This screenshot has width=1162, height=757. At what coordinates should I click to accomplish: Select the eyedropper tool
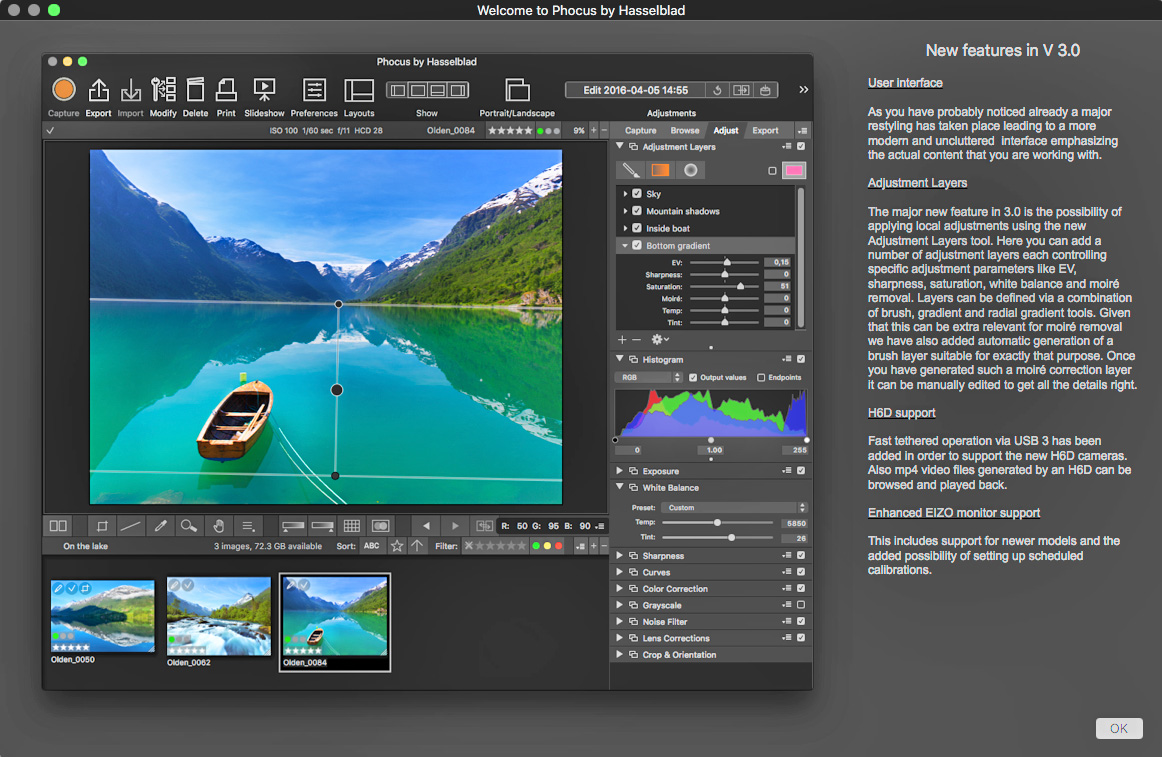click(160, 526)
